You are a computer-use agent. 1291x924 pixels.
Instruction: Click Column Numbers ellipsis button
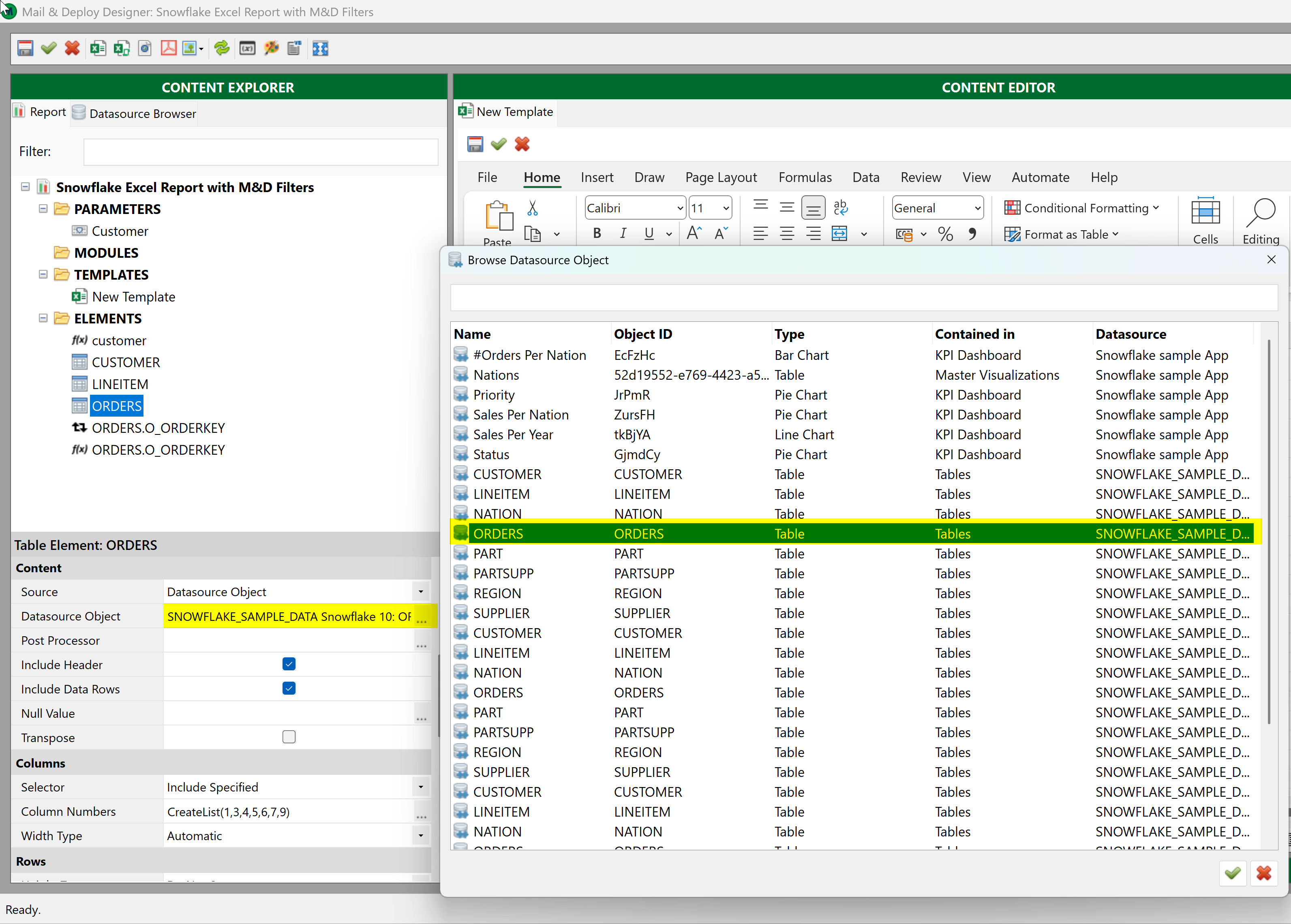click(422, 813)
